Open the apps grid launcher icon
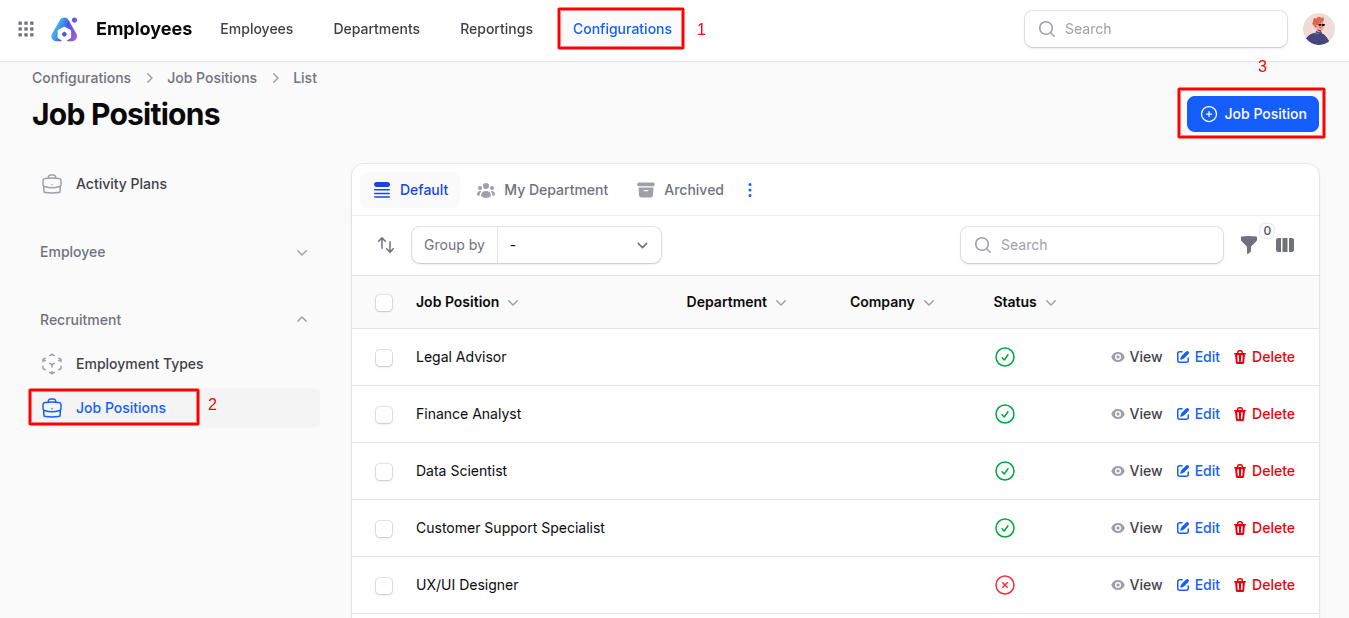The image size is (1349, 618). pos(26,29)
